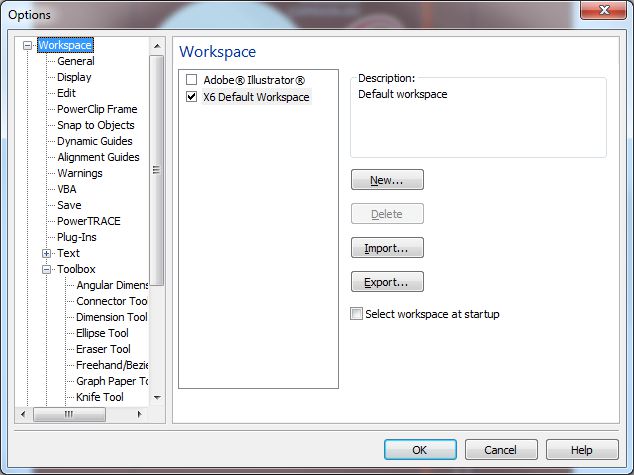Click the tree scroll up arrow

(157, 46)
